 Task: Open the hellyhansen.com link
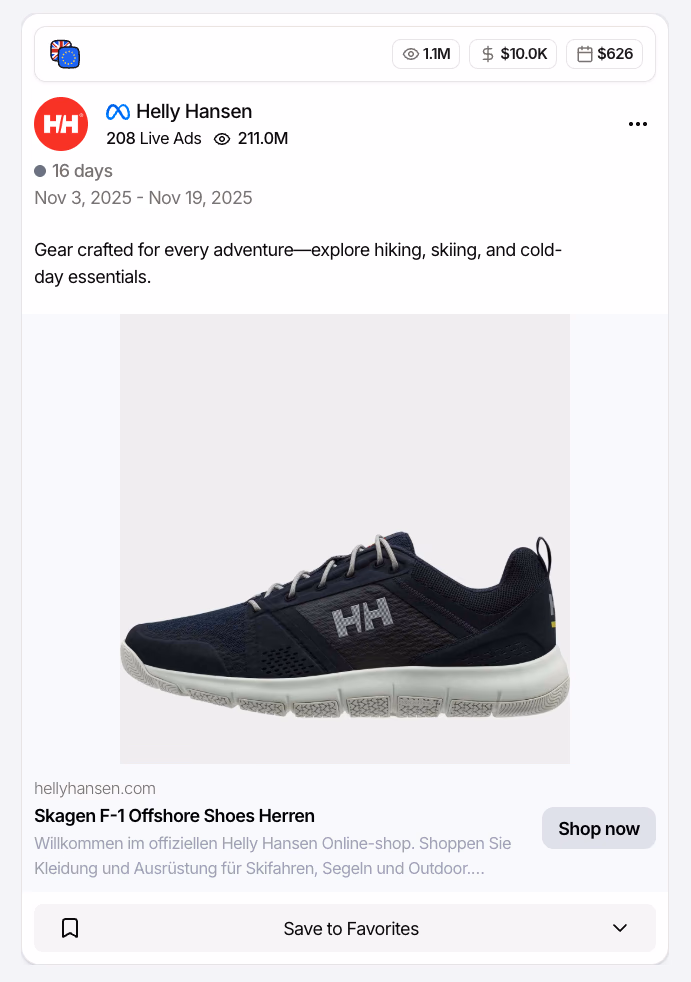[x=95, y=788]
